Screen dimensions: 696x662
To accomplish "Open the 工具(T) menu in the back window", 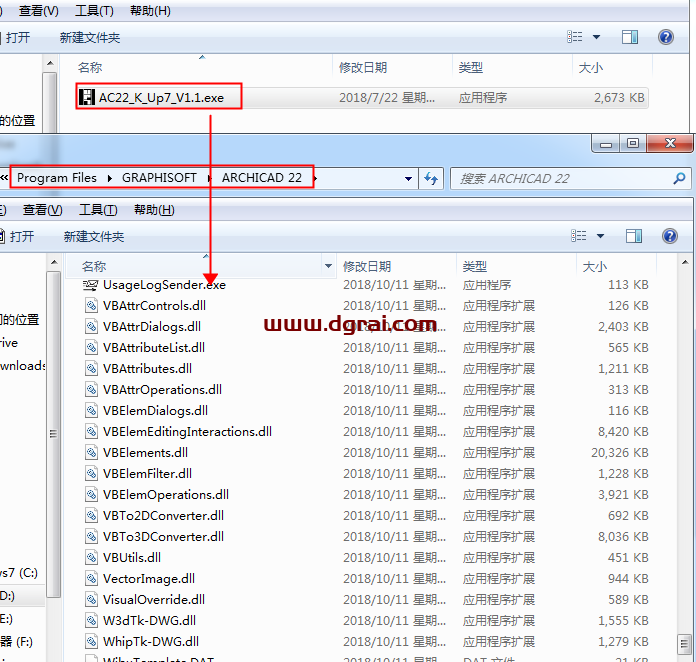I will (x=94, y=11).
